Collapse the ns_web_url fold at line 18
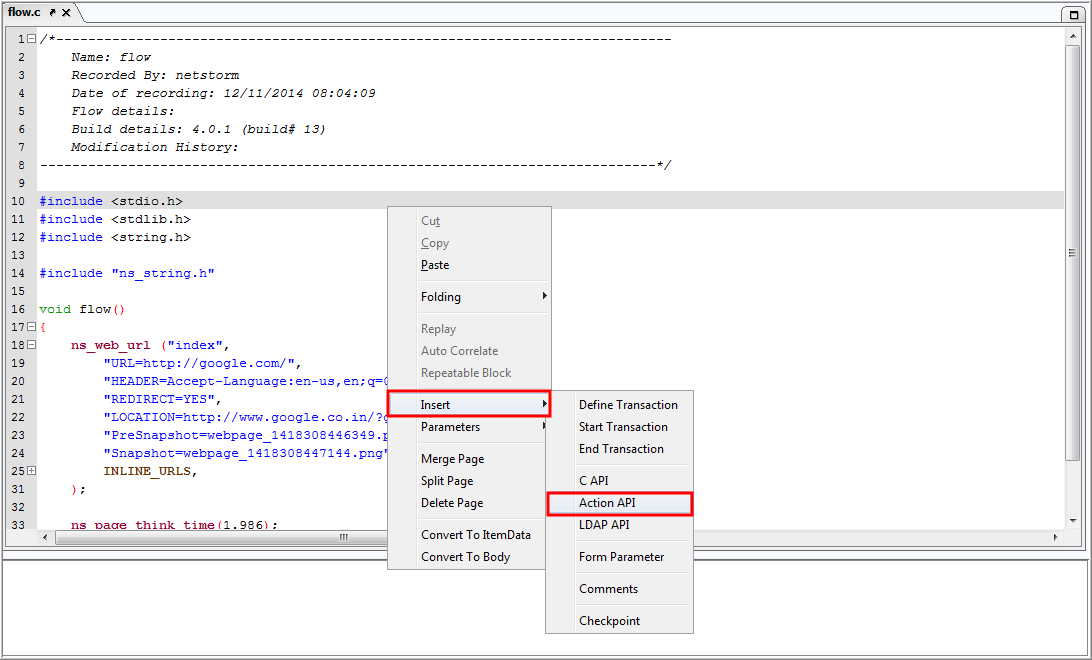This screenshot has width=1092, height=660. (x=31, y=345)
